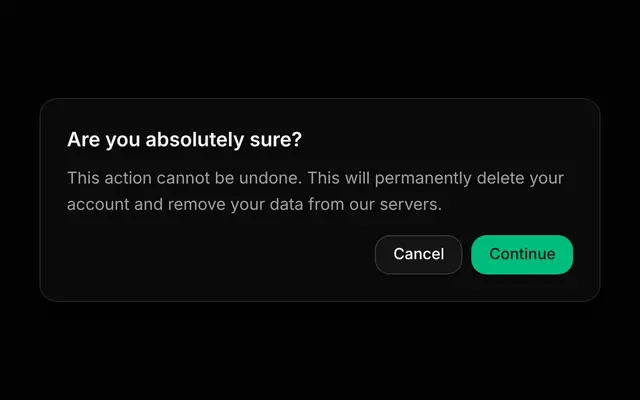Click the black backdrop below the dialog

coord(320,351)
